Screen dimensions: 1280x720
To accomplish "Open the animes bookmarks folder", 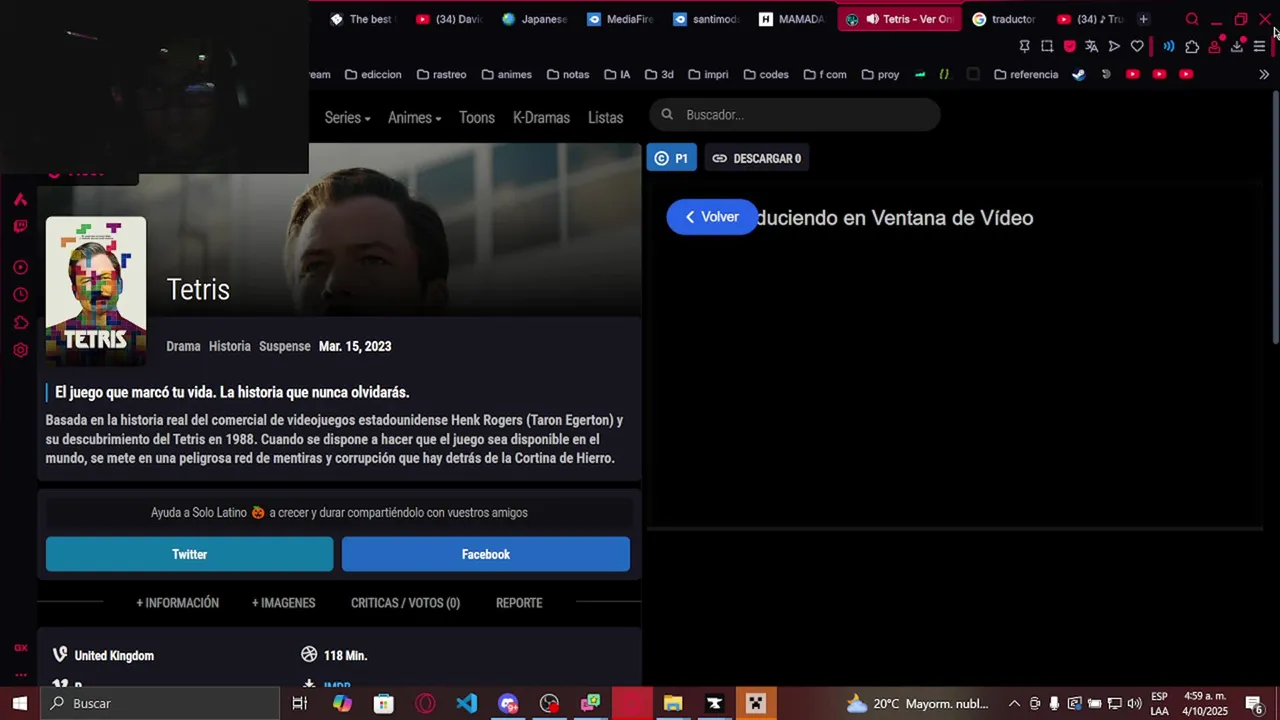I will tap(506, 74).
